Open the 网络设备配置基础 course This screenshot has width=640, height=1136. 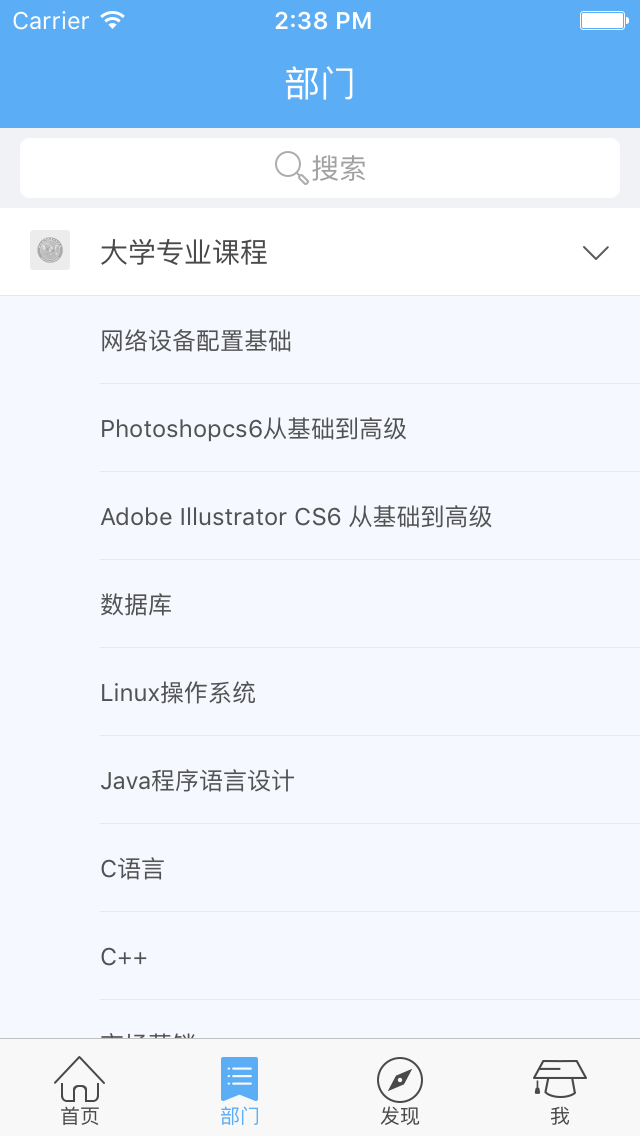pos(196,341)
